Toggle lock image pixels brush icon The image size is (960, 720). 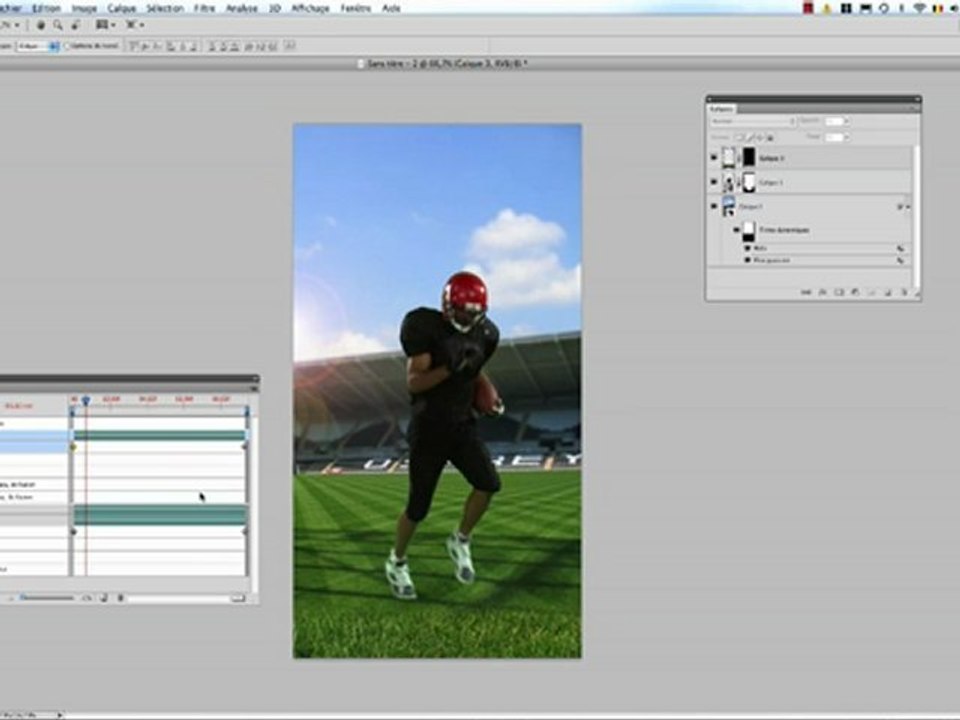pos(751,138)
